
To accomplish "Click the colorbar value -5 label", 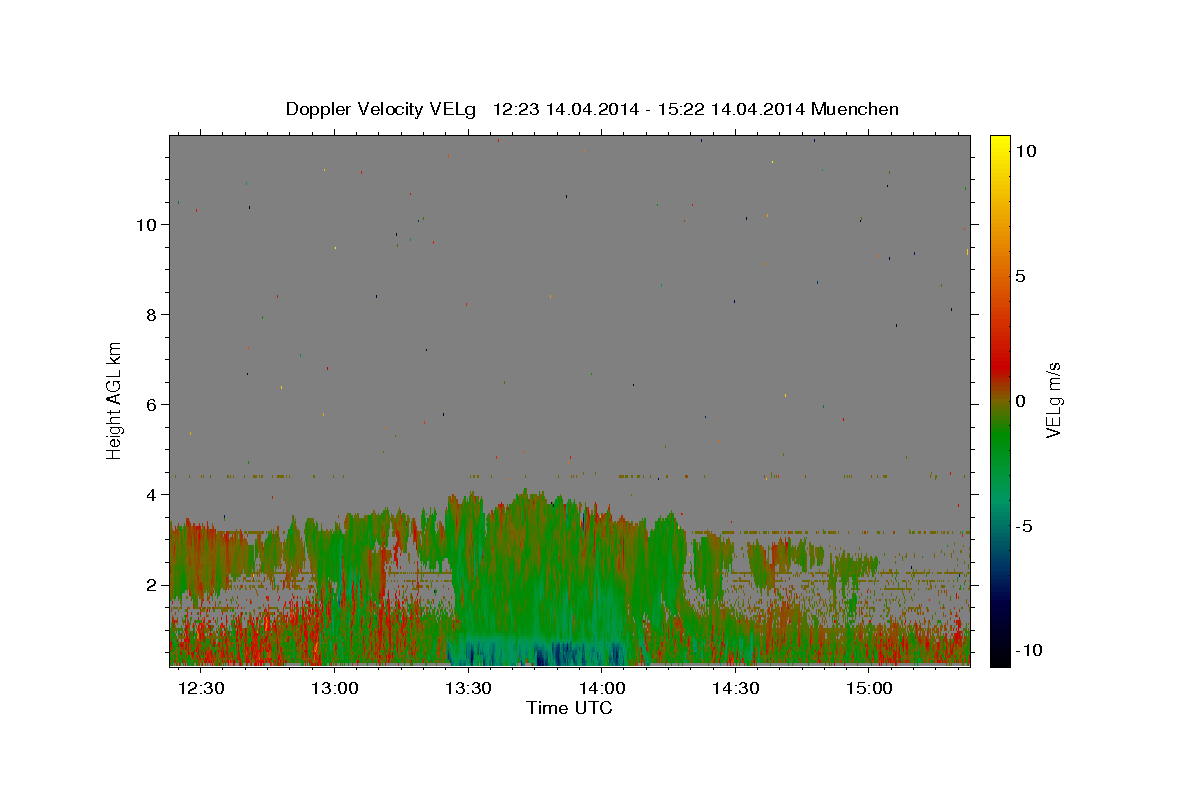I will (x=1024, y=526).
